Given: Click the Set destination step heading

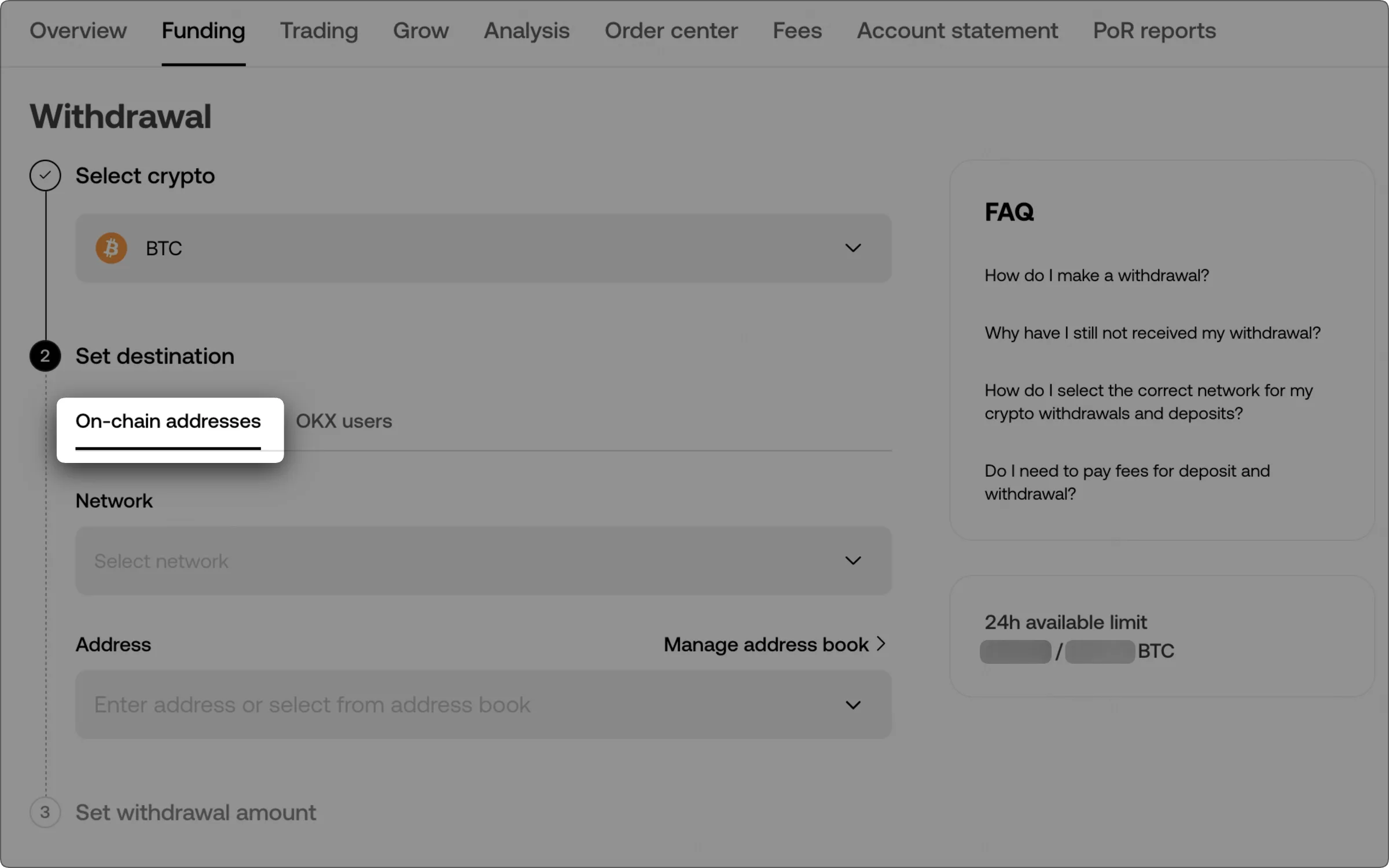Looking at the screenshot, I should (155, 356).
